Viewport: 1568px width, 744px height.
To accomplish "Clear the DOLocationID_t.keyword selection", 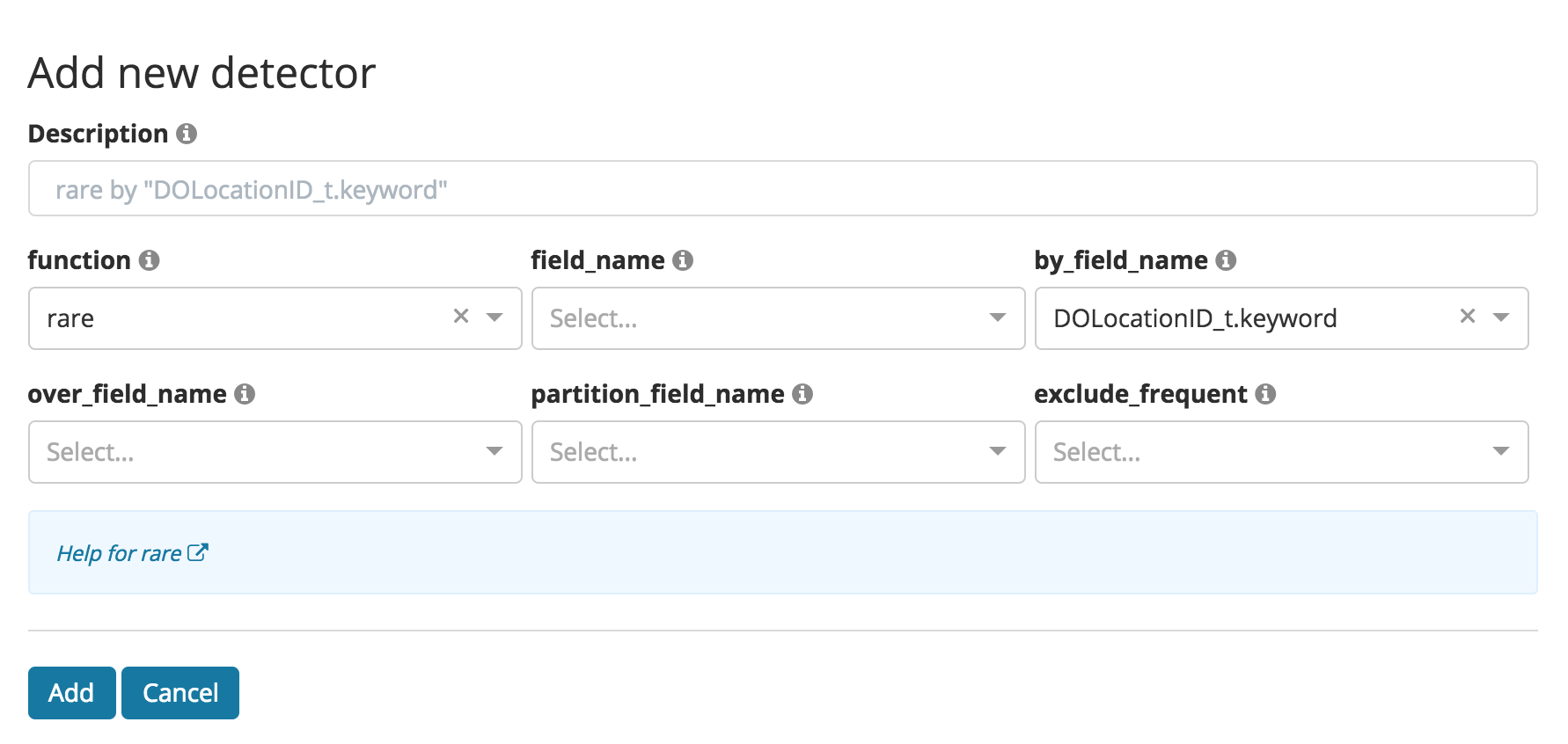I will (x=1468, y=317).
